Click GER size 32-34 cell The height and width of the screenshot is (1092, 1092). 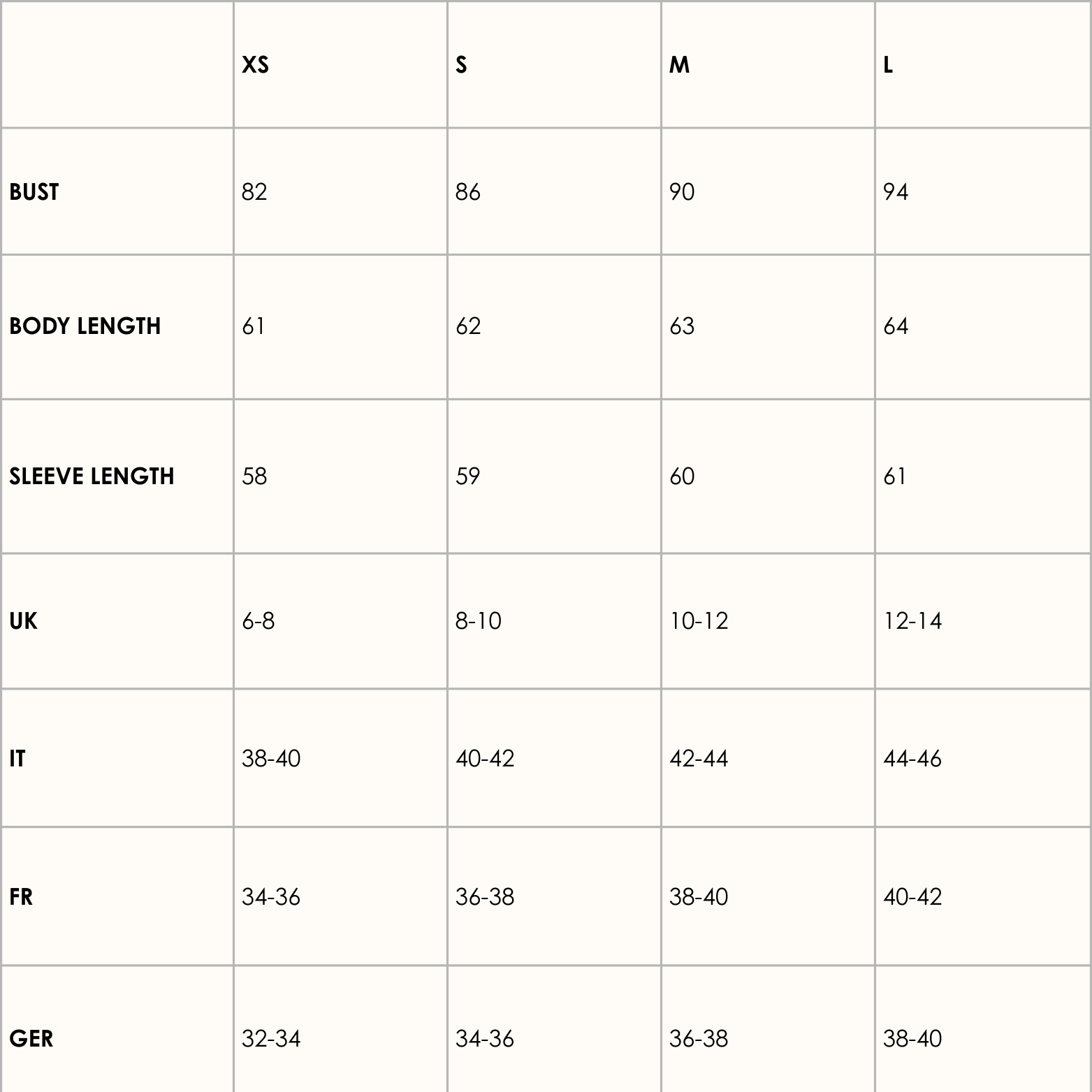click(271, 1039)
